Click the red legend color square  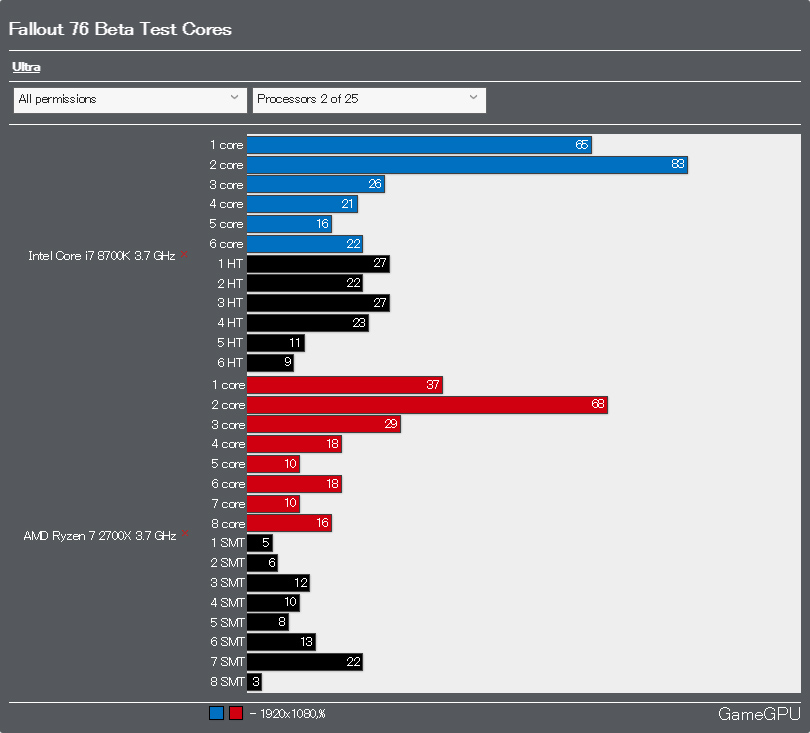tap(236, 713)
